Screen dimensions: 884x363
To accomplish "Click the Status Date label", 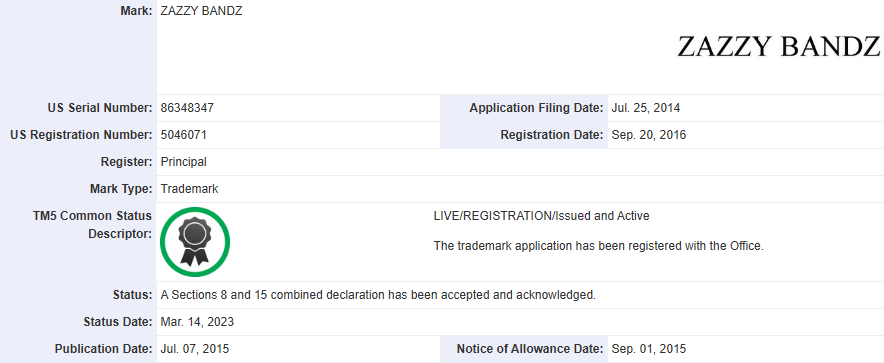I will point(118,322).
